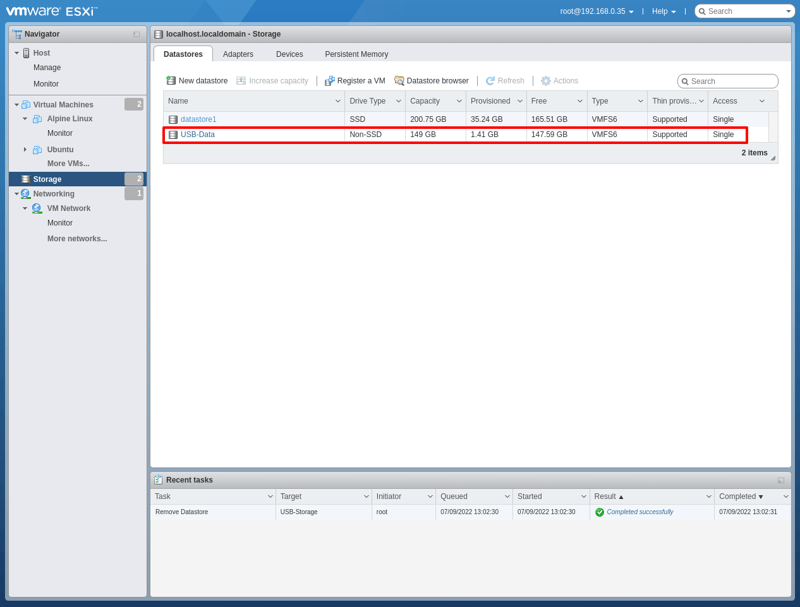Screen dimensions: 800x607
Task: Switch to the Persistent Memory tab
Action: coord(356,54)
